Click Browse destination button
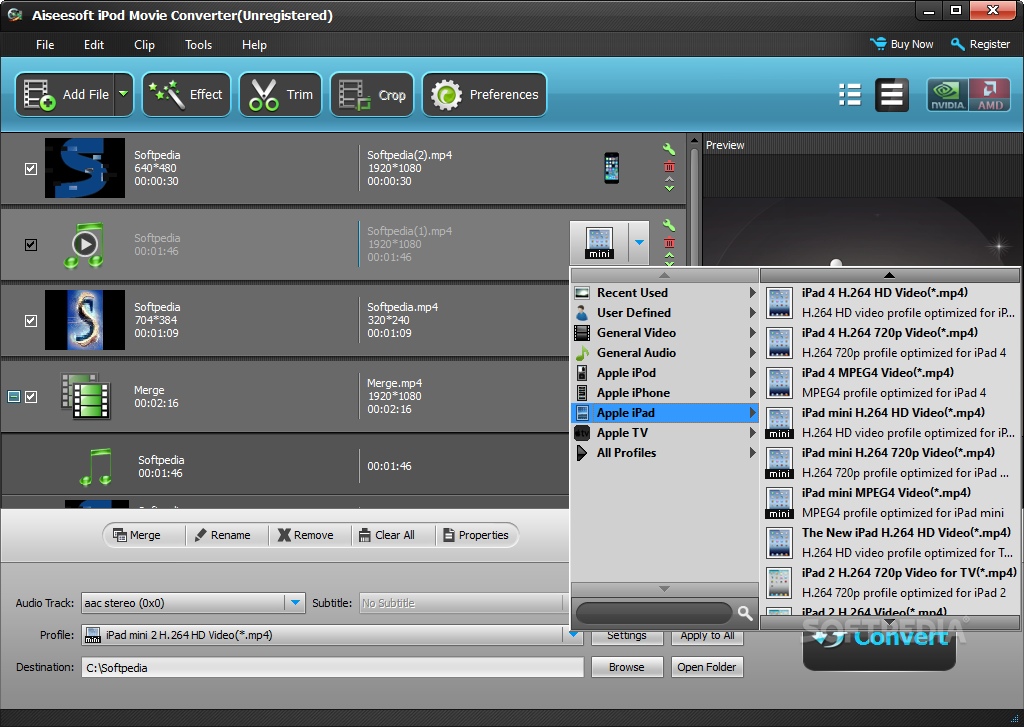This screenshot has width=1024, height=727. click(x=627, y=667)
